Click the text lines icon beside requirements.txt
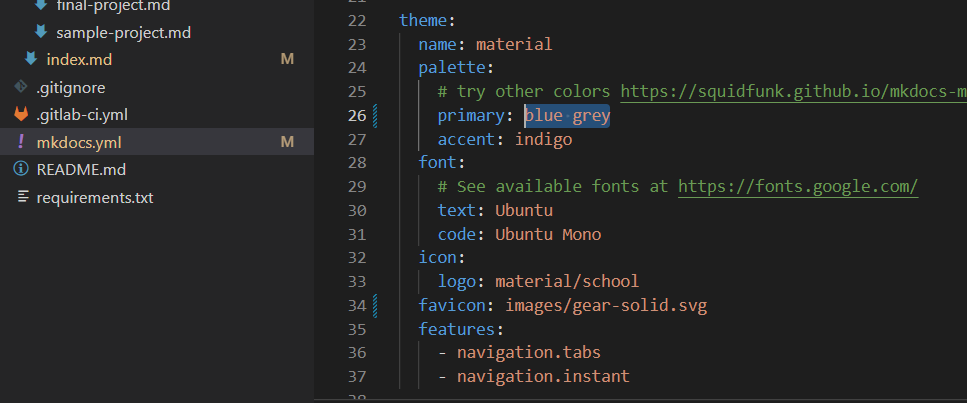 23,197
